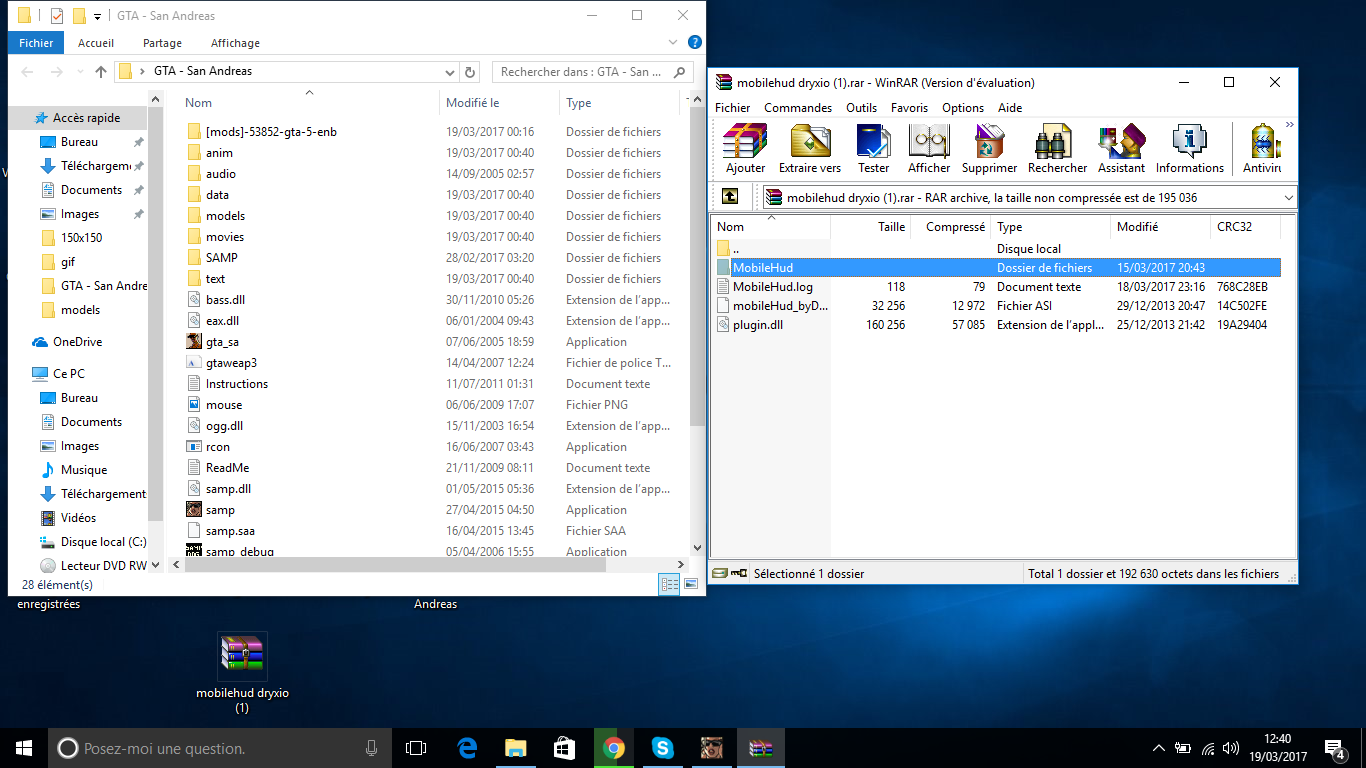Click the Extraire vers toolbar icon
This screenshot has height=768, width=1366.
pos(810,149)
